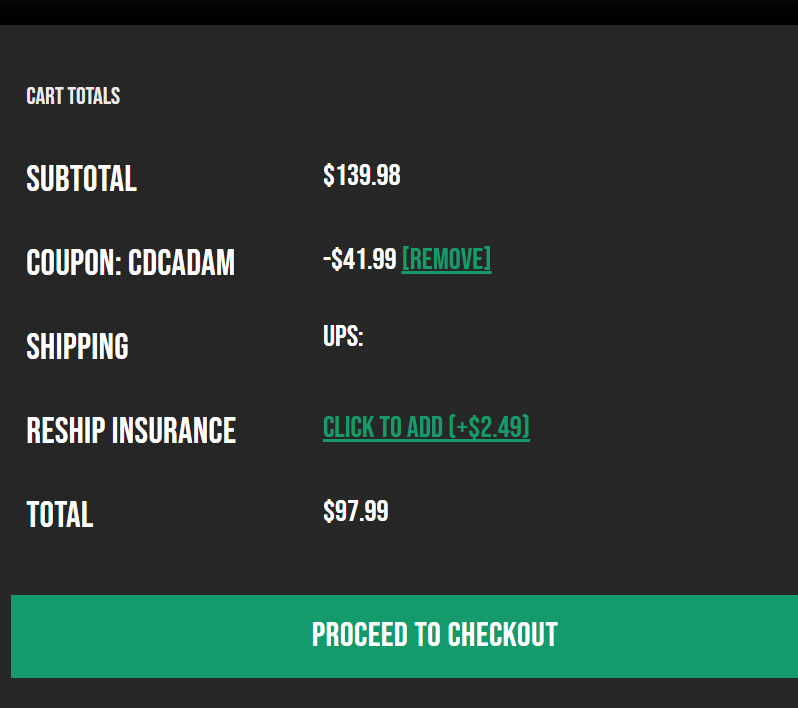This screenshot has width=798, height=708.
Task: Add reship insurance via Click to Add
Action: [426, 428]
